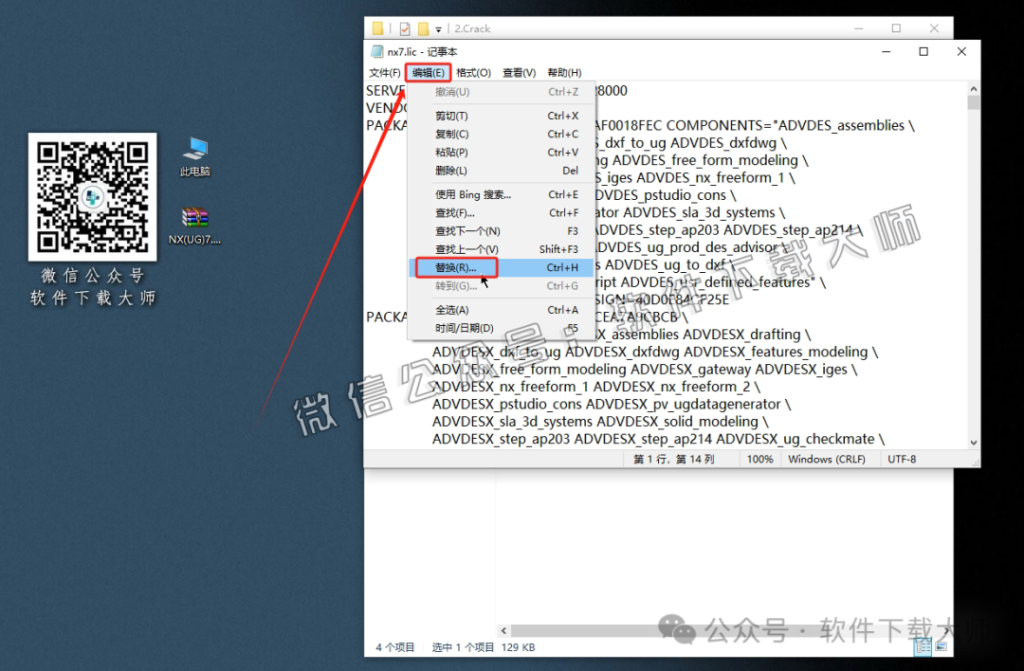Open the 文件(F) menu
The image size is (1024, 671).
point(385,73)
